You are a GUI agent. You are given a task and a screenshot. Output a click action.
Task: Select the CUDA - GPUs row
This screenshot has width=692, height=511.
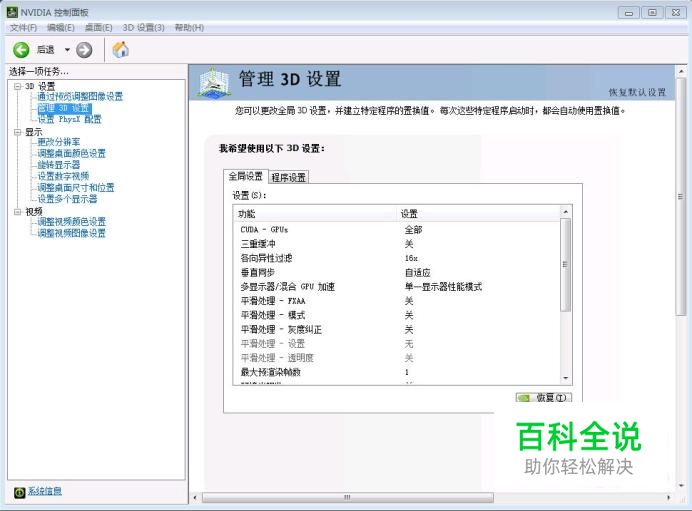pyautogui.click(x=397, y=229)
